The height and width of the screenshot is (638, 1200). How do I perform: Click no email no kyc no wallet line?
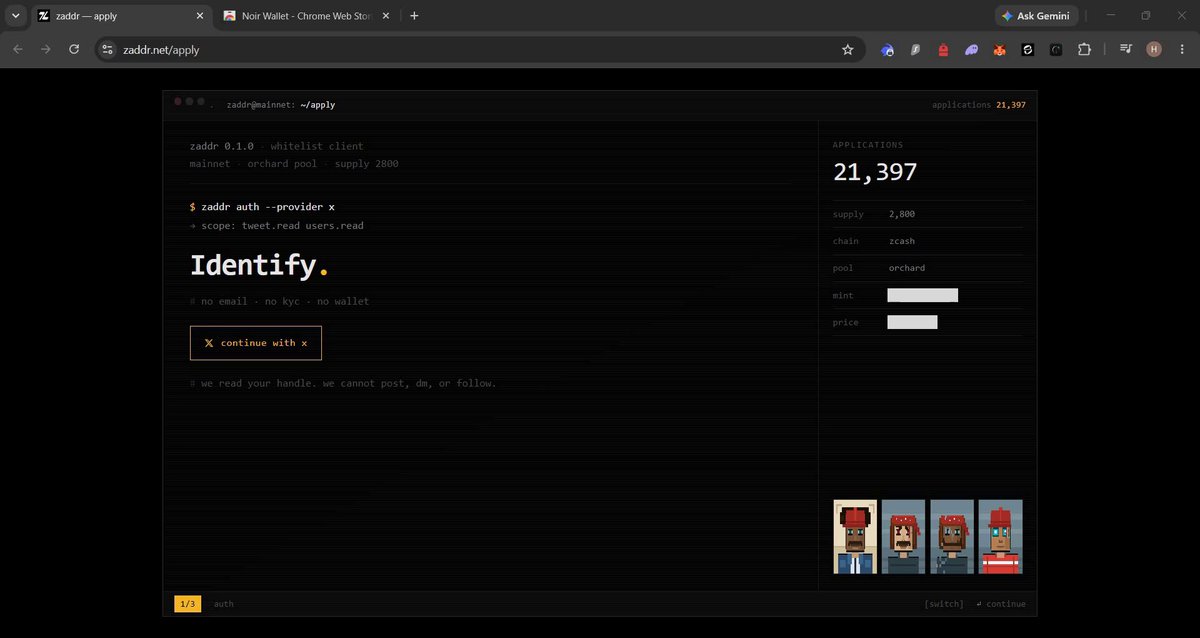[x=280, y=301]
